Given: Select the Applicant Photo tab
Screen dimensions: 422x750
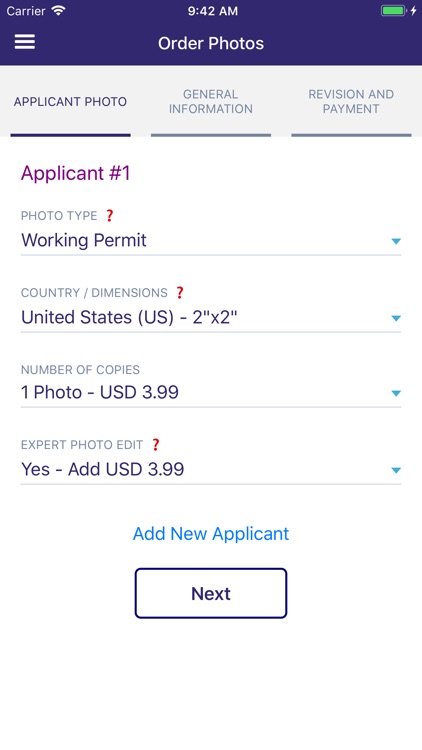Looking at the screenshot, I should coord(70,101).
